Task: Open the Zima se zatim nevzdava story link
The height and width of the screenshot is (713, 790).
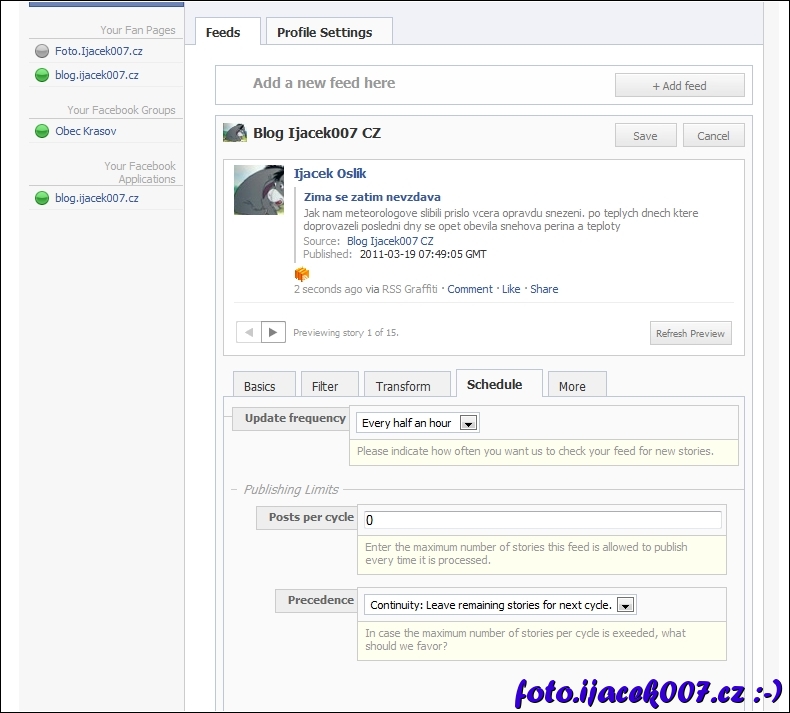Action: [372, 197]
